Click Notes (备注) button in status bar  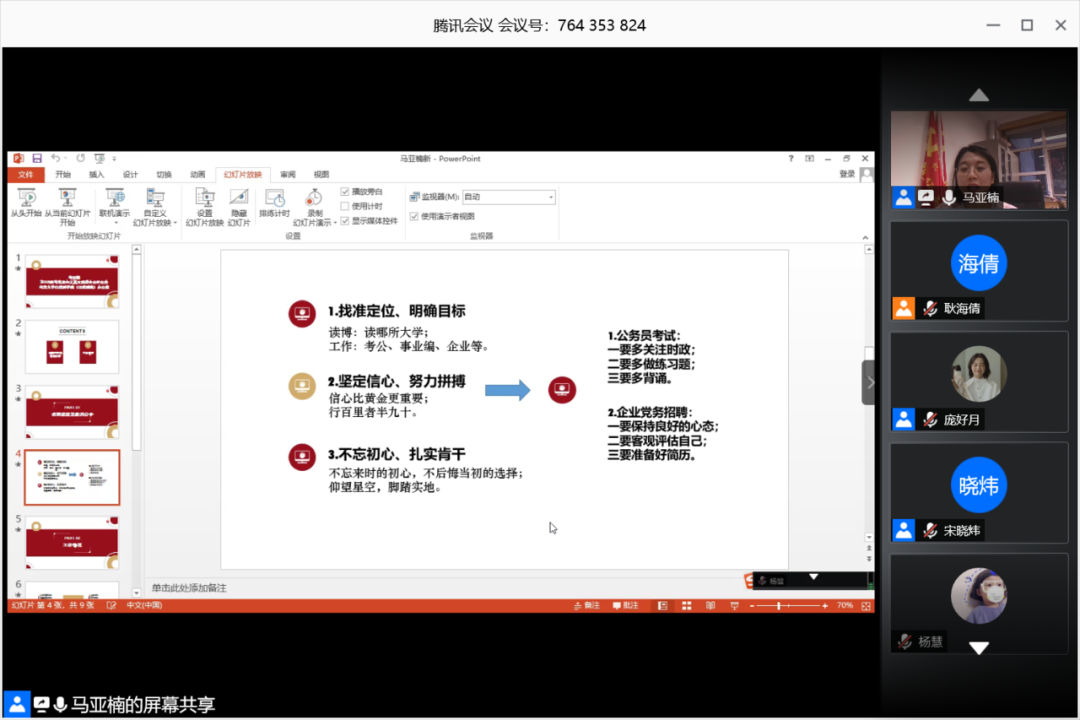click(x=587, y=606)
